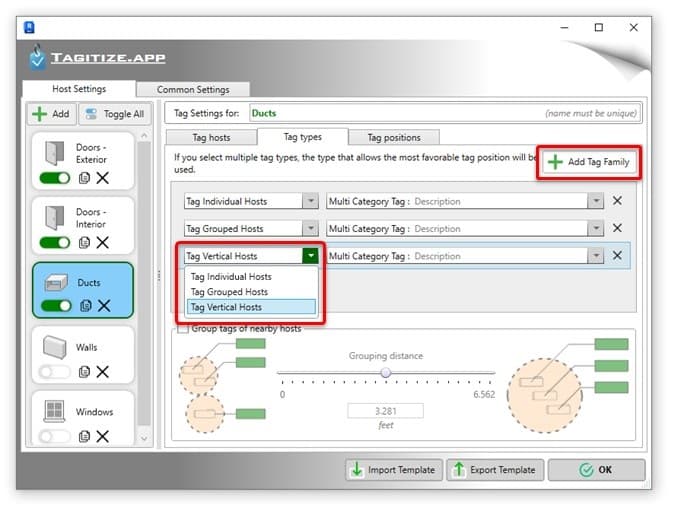Collapse the Tag Vertical Hosts dropdown arrow
This screenshot has width=674, height=511.
click(x=310, y=256)
